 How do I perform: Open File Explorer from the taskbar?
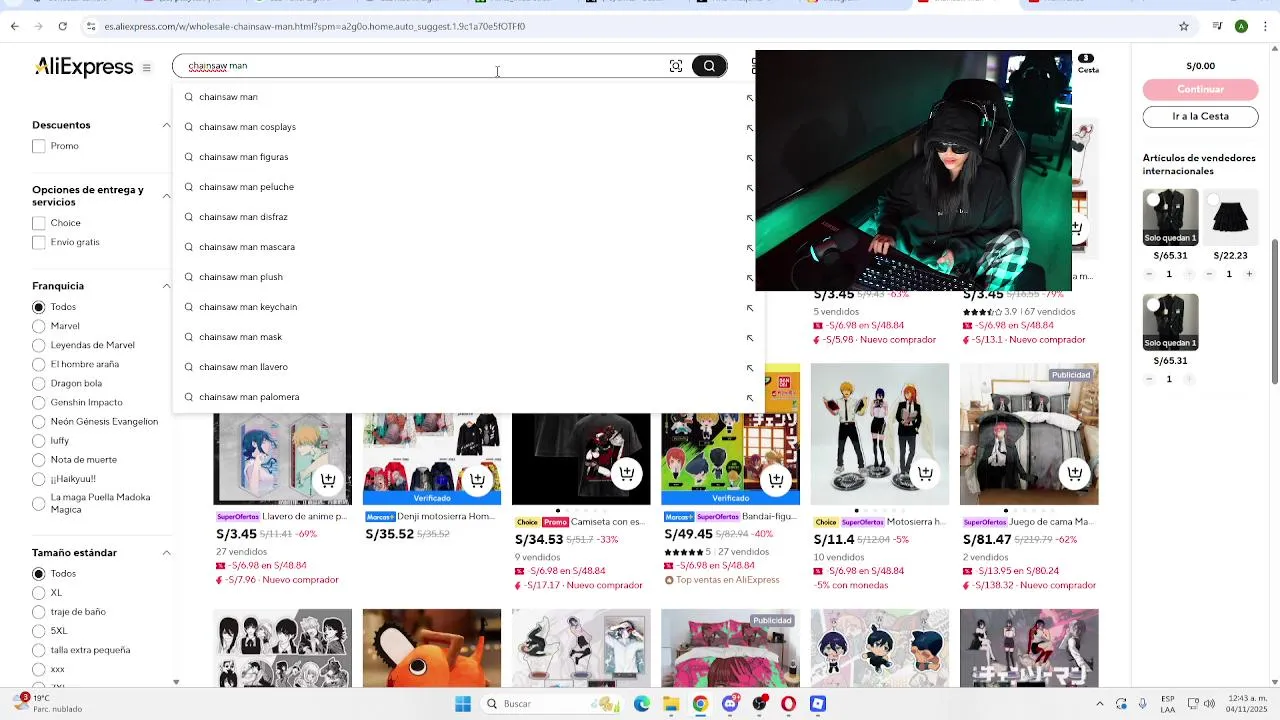tap(671, 704)
